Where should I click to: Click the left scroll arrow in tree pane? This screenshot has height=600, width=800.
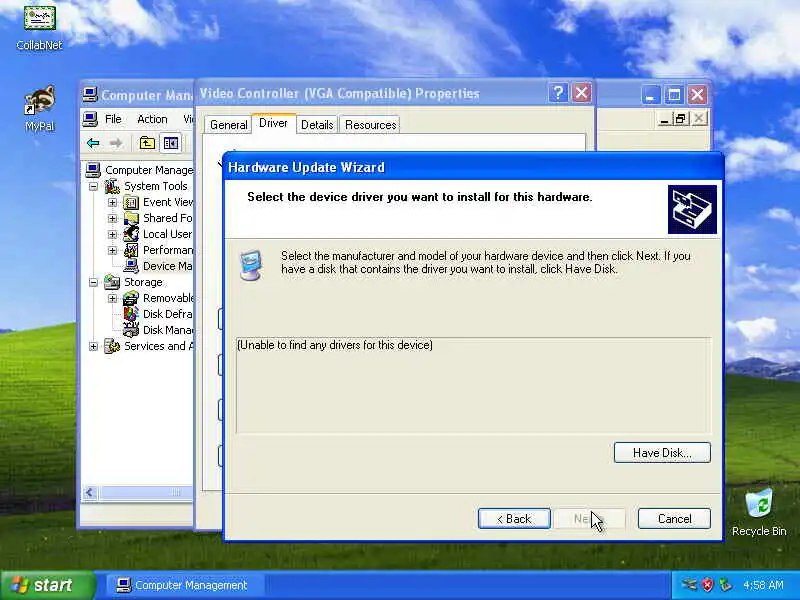coord(90,492)
